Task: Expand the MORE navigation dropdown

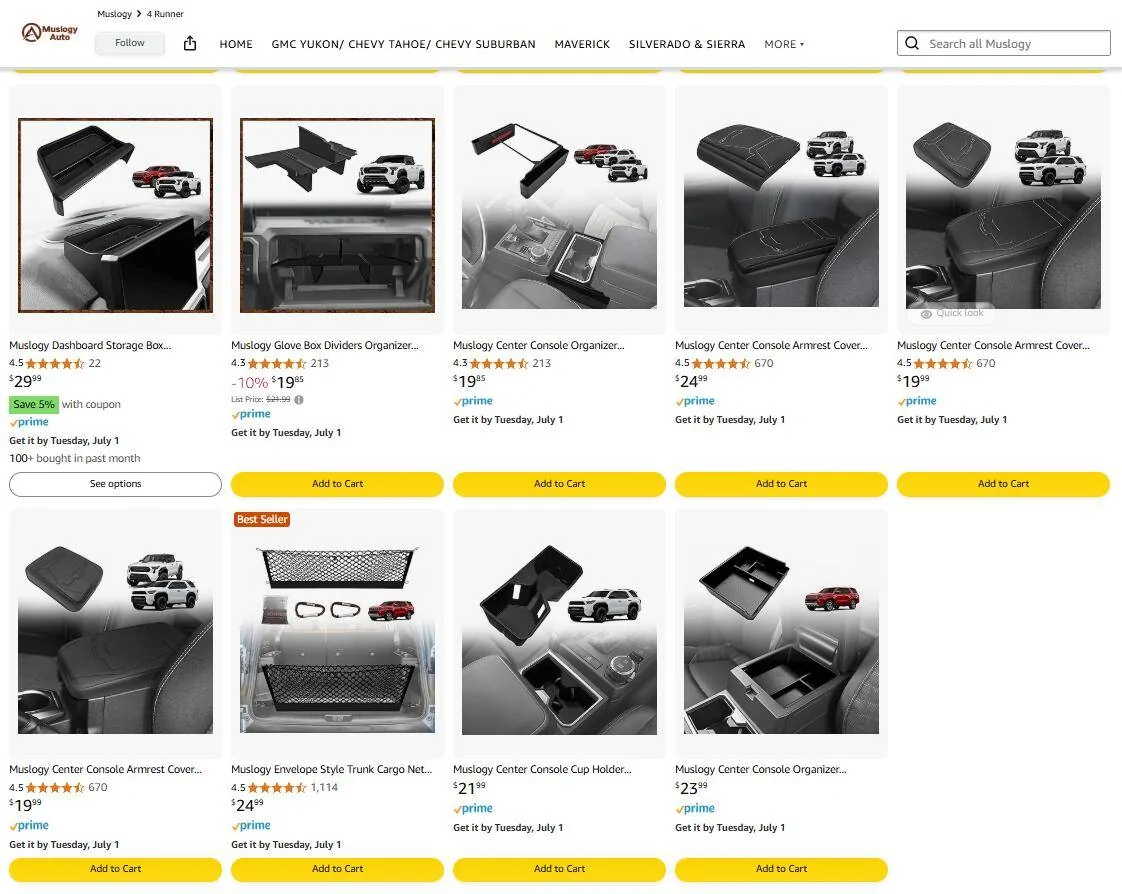Action: coord(784,44)
